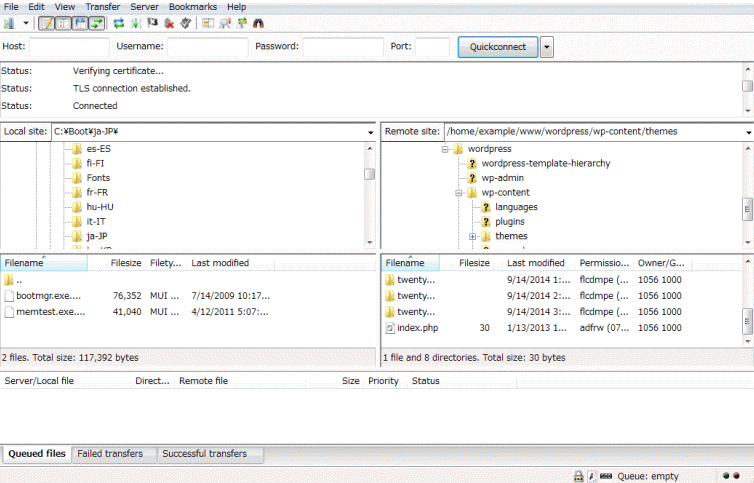Open the Transfer menu

coord(102,7)
